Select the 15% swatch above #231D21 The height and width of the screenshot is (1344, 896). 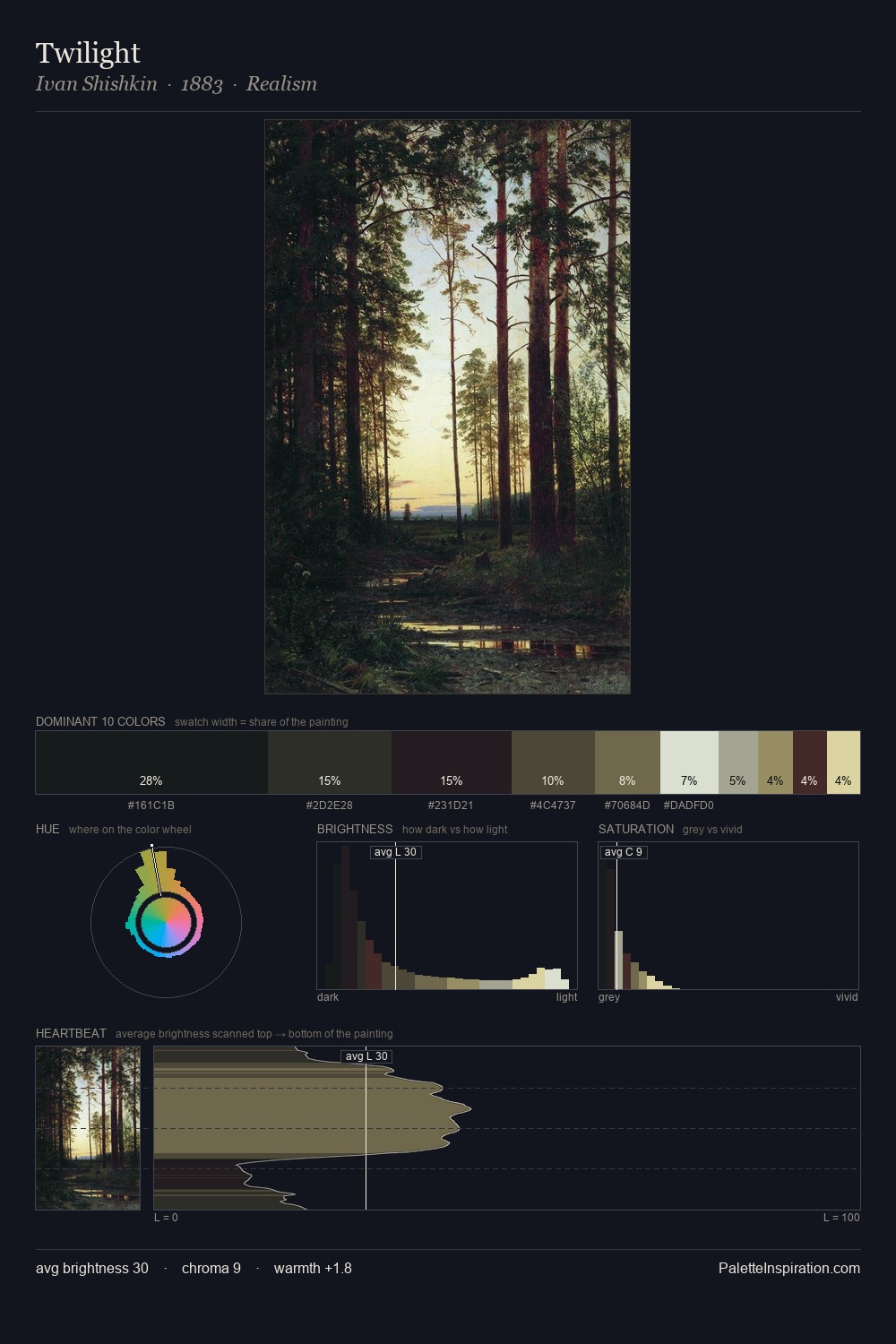coord(452,762)
